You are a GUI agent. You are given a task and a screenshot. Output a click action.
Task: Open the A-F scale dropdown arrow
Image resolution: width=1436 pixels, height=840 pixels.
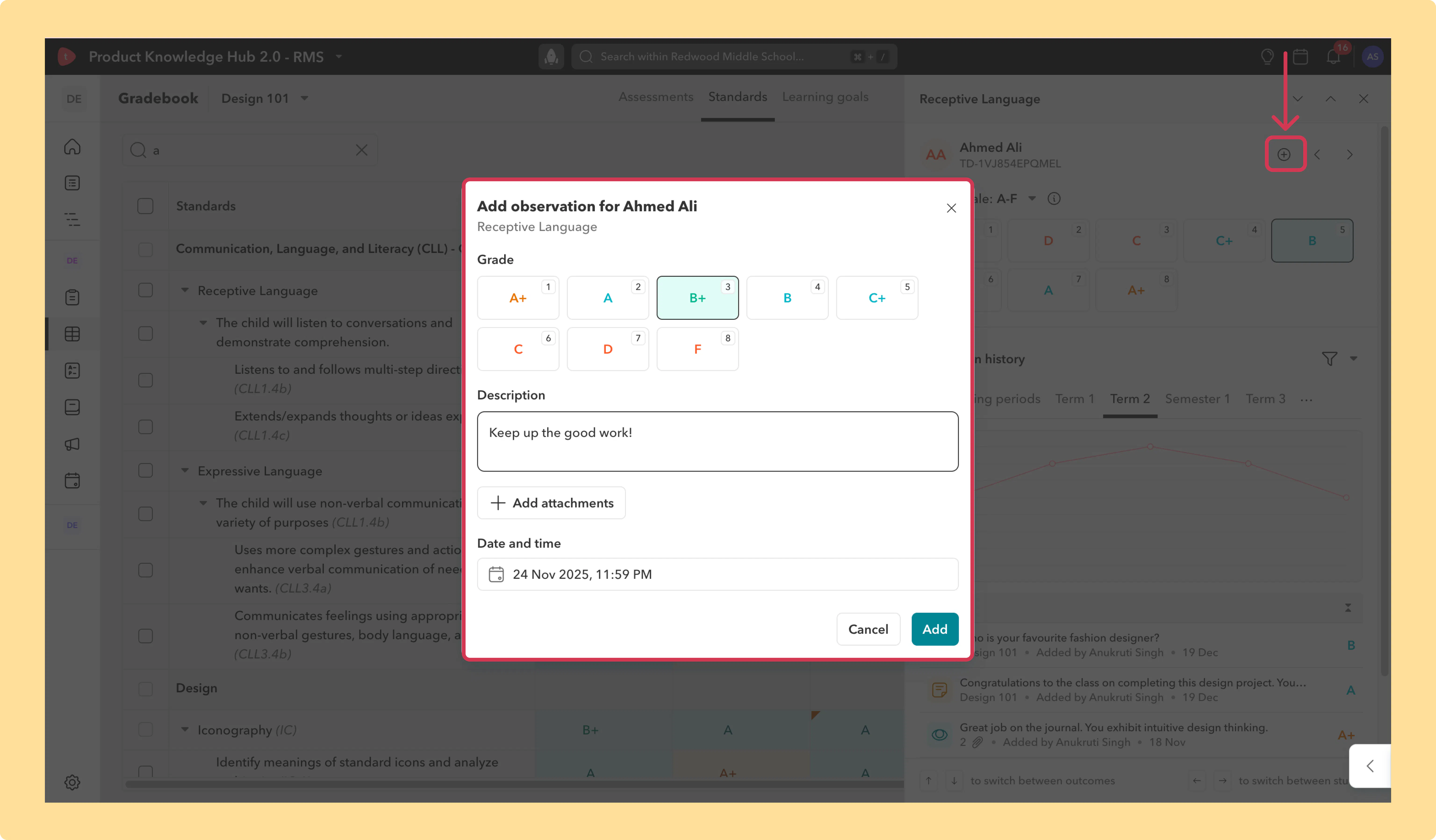click(x=1032, y=199)
